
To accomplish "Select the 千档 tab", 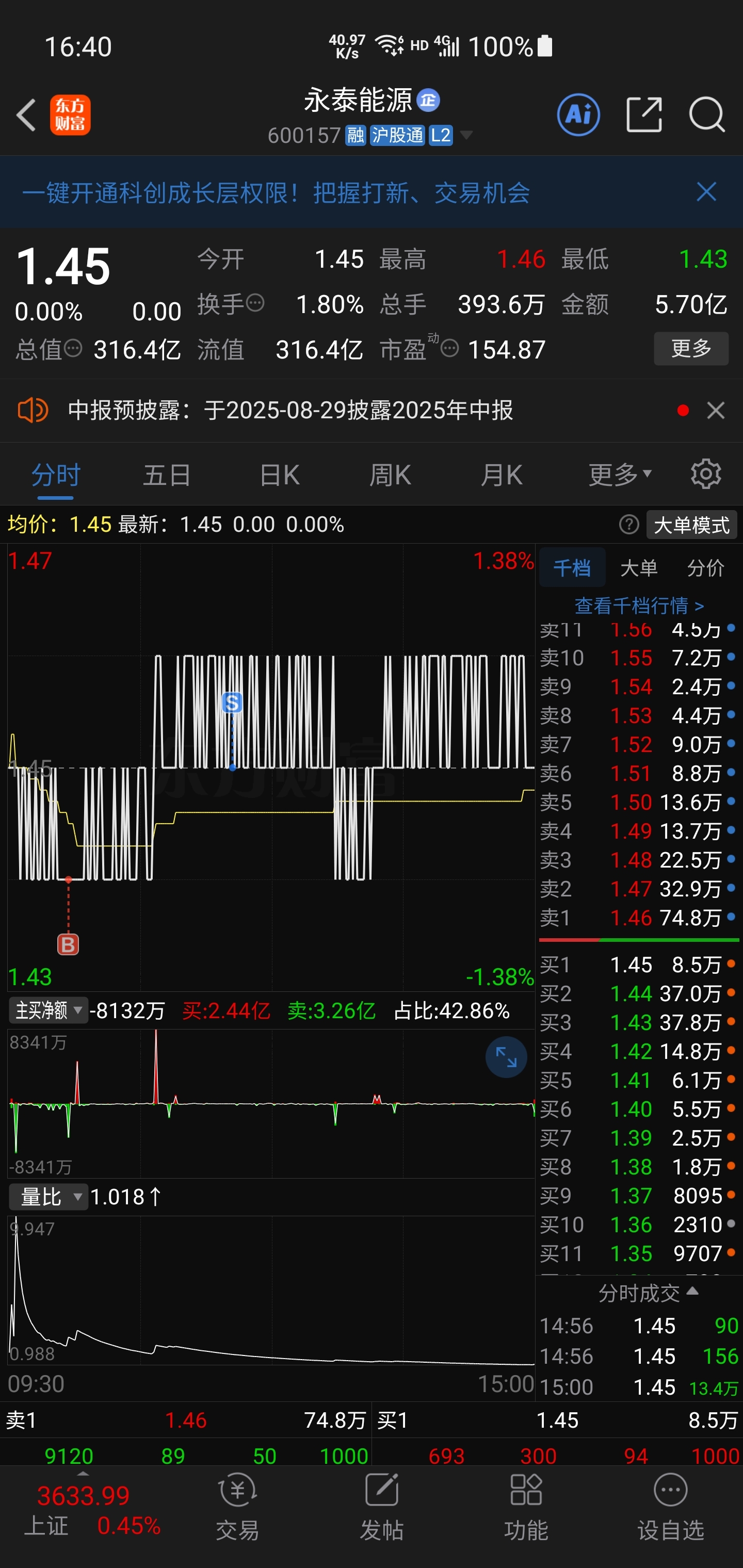I will click(572, 568).
